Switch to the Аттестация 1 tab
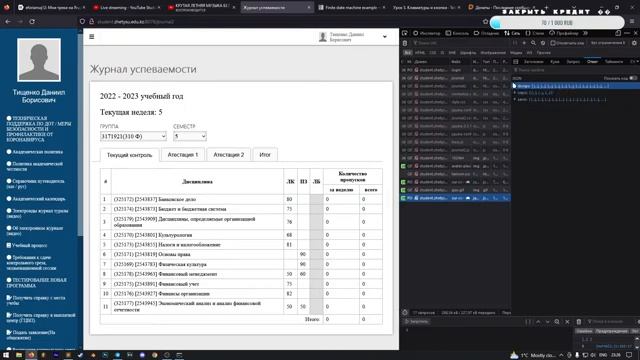Image resolution: width=640 pixels, height=360 pixels. click(x=183, y=155)
